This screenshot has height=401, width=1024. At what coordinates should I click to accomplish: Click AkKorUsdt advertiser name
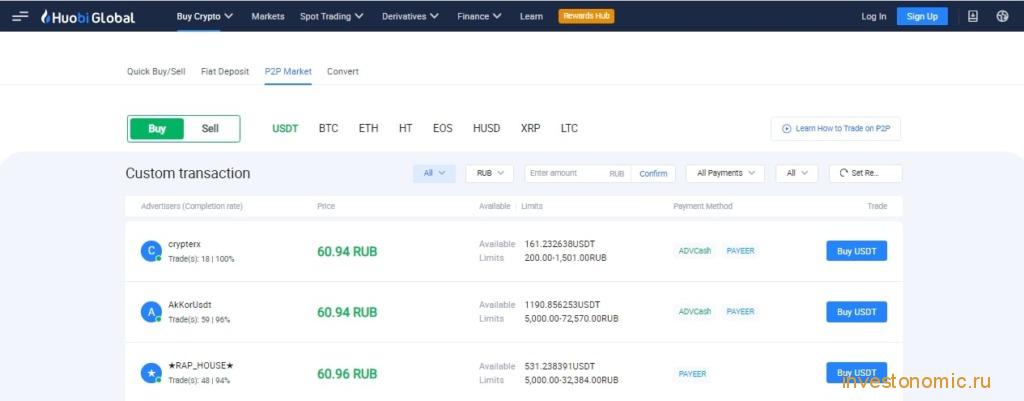pyautogui.click(x=189, y=304)
